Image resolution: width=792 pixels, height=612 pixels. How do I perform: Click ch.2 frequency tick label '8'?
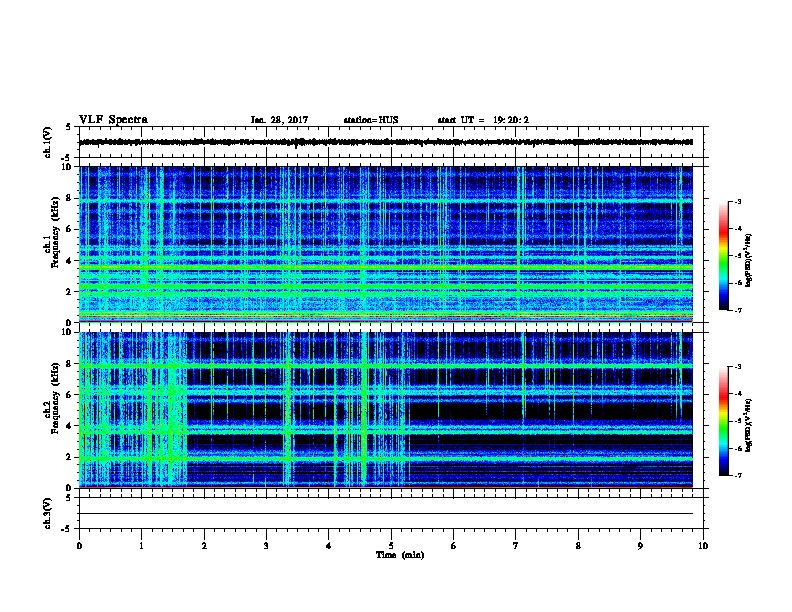point(70,364)
